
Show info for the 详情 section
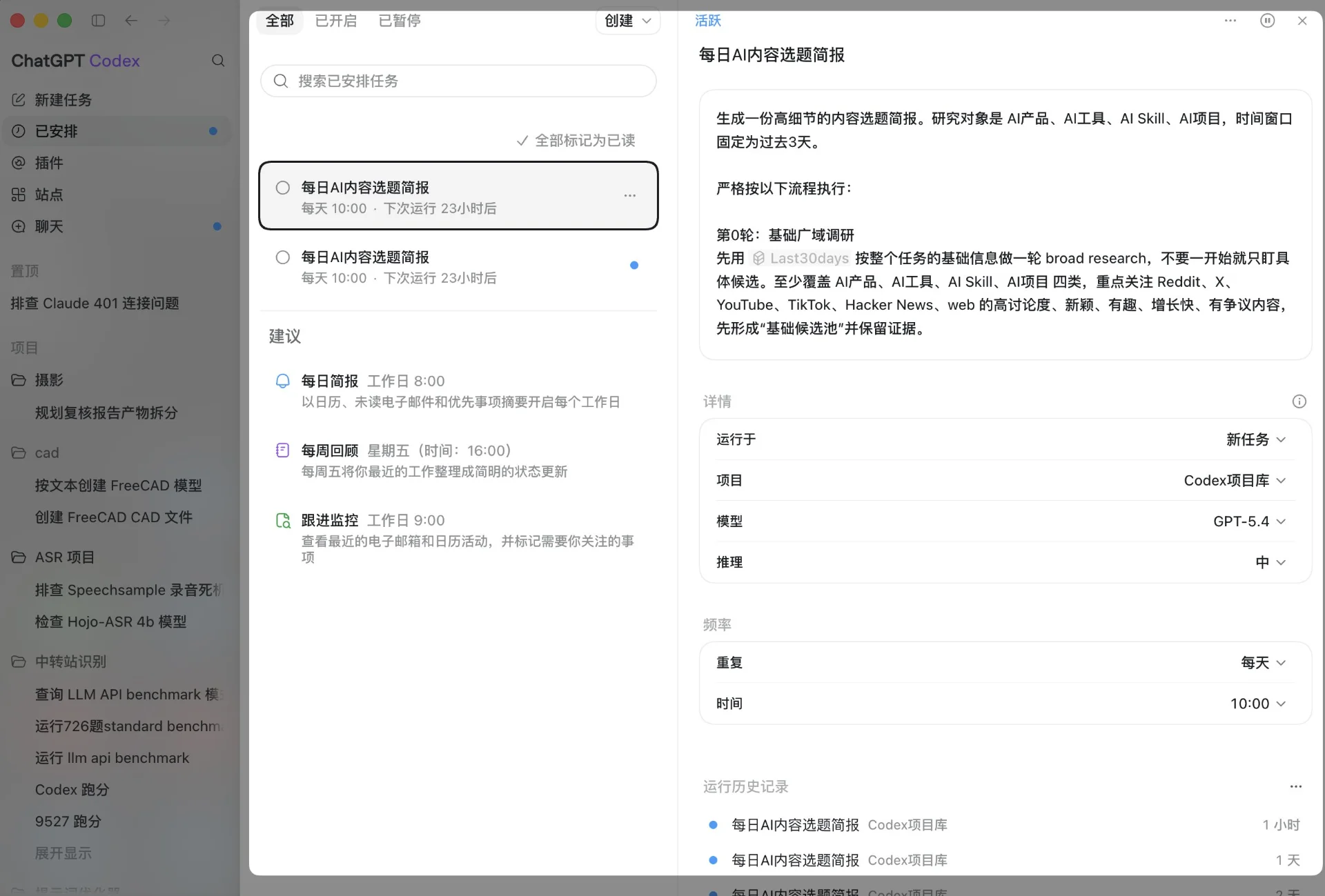(1299, 401)
